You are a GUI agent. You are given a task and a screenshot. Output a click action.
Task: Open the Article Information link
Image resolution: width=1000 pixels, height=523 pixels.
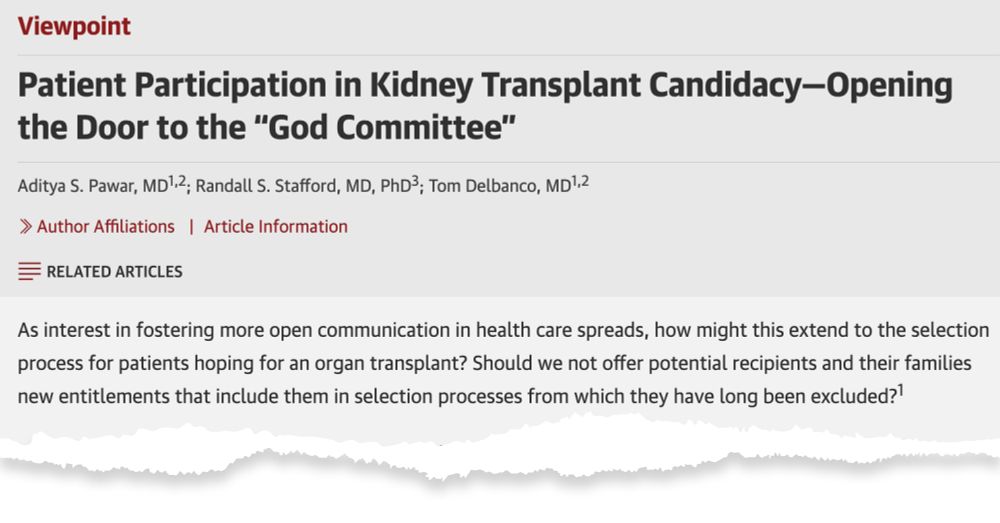coord(276,227)
